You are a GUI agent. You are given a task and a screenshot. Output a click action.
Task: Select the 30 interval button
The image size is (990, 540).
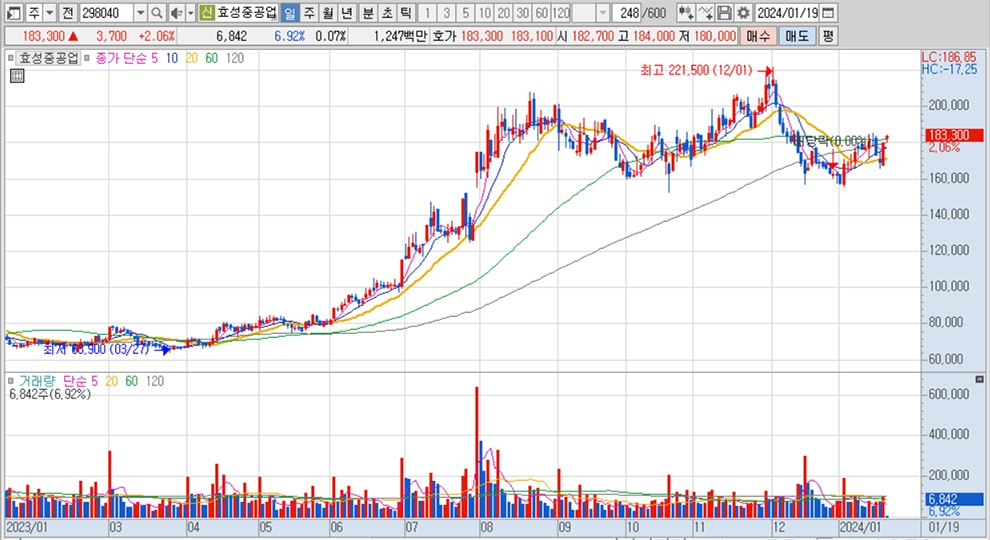(x=522, y=13)
